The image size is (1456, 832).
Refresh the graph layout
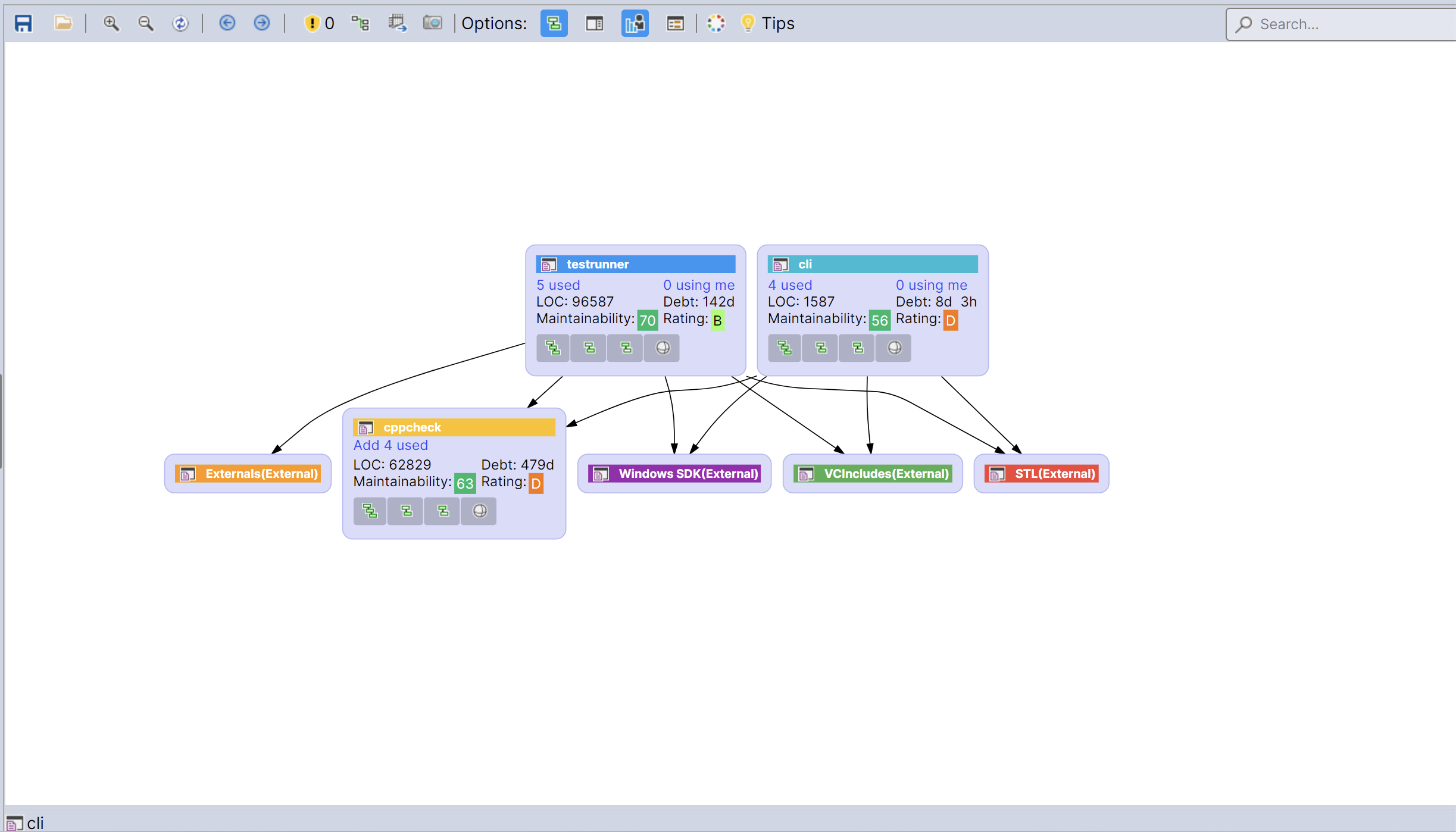pos(180,23)
